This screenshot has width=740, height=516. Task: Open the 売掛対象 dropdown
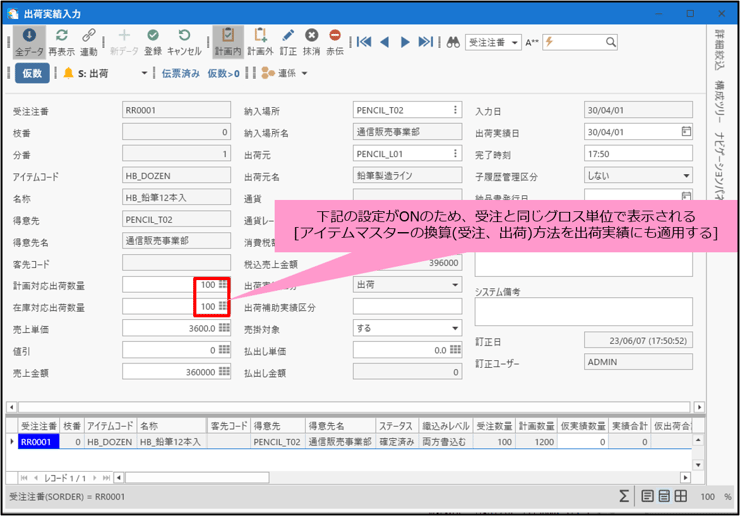coord(456,328)
